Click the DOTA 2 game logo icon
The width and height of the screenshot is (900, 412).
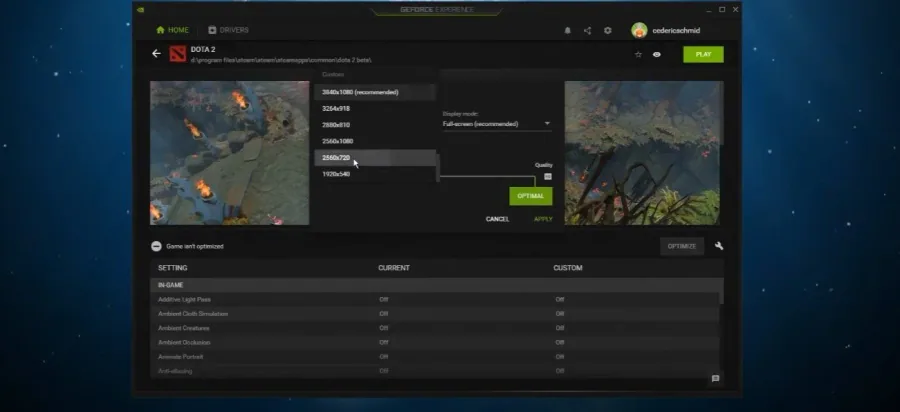point(177,54)
